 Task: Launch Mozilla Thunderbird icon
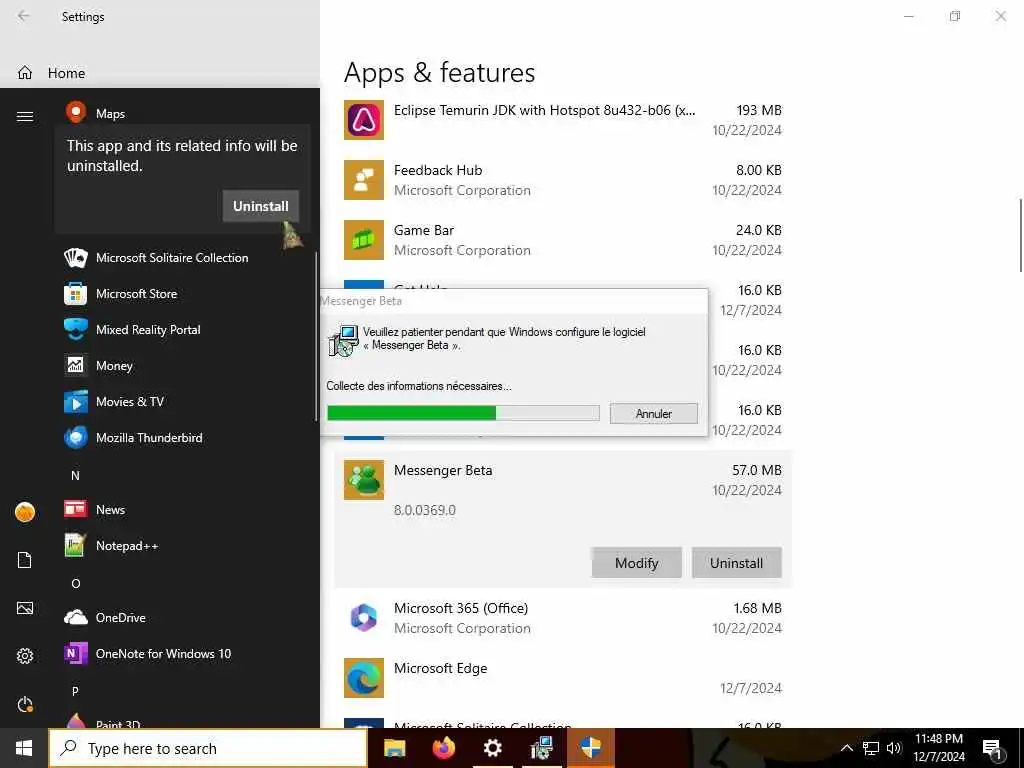[x=76, y=438]
